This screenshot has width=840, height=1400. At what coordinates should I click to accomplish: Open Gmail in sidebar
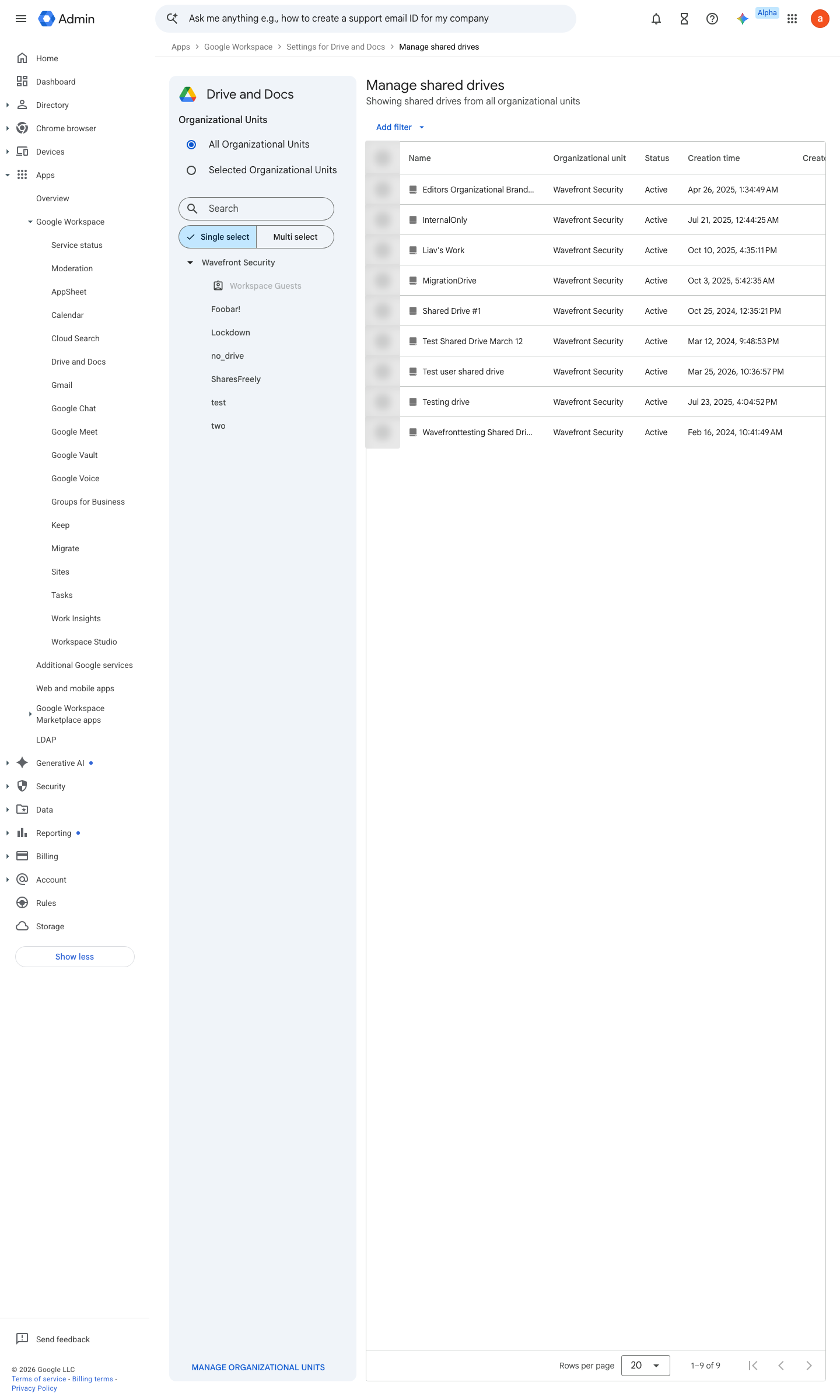[x=62, y=385]
